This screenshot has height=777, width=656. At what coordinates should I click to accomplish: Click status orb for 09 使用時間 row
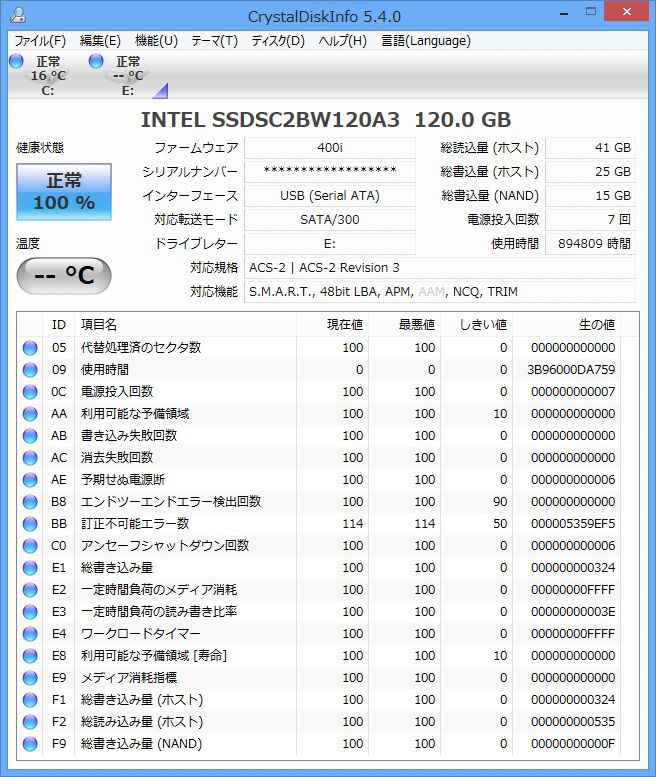30,370
